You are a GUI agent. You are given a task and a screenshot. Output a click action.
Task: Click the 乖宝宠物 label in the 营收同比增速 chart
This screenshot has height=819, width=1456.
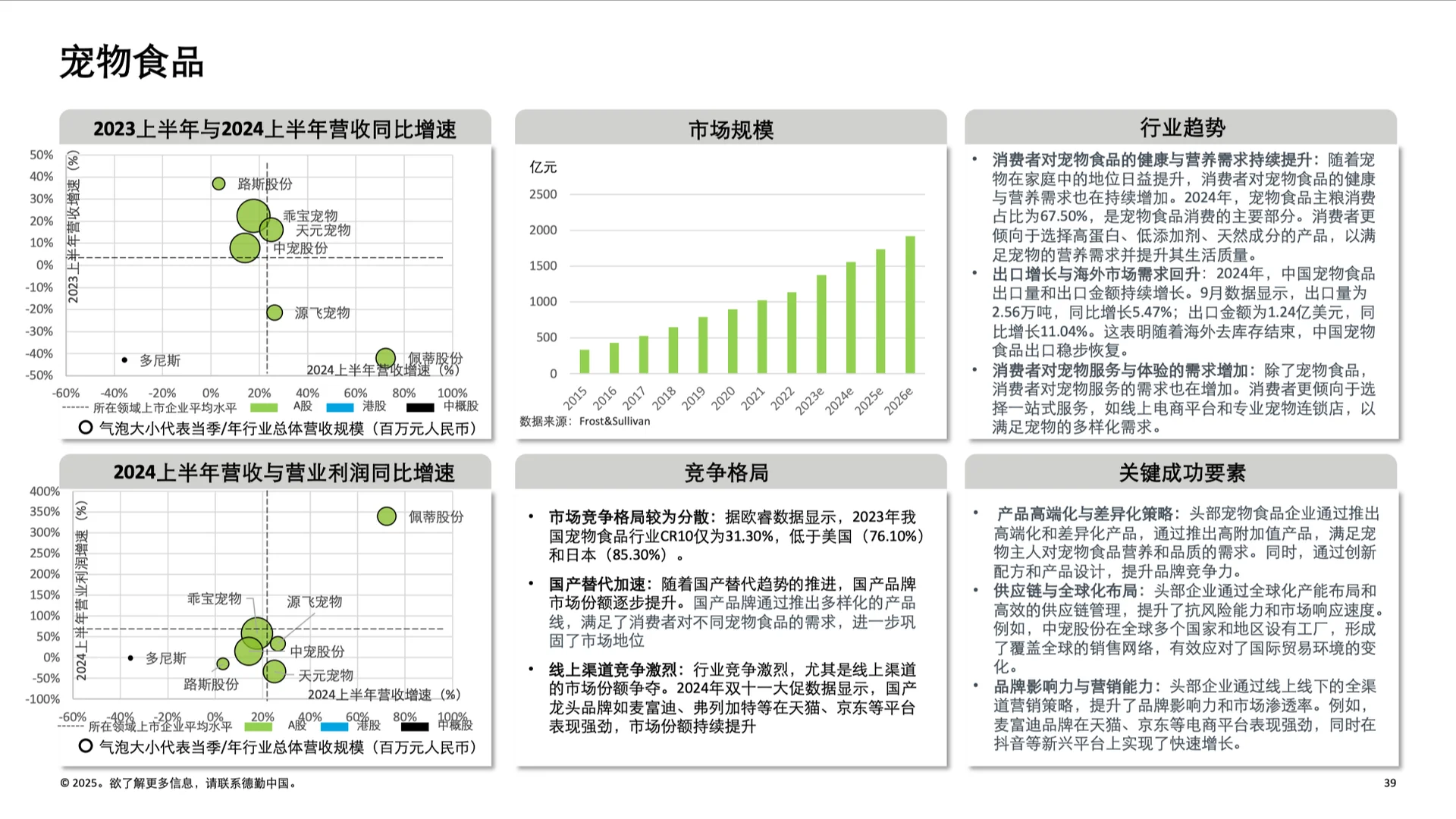coord(310,216)
